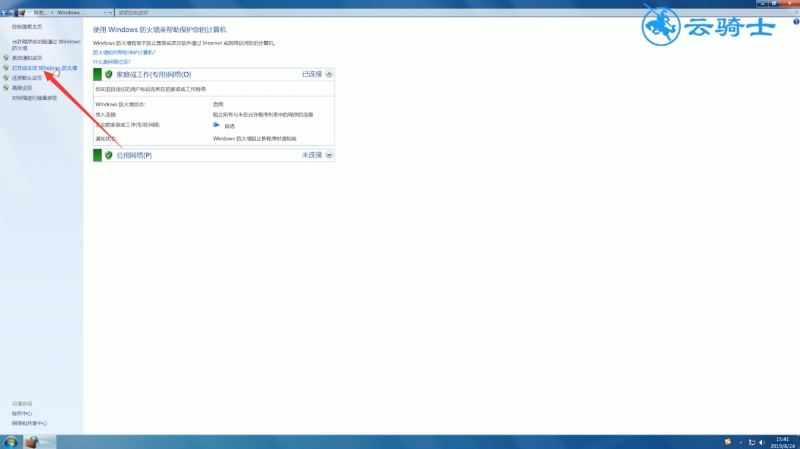This screenshot has width=800, height=449.
Task: Click shield icon beside advanced settings
Action: [x=6, y=88]
